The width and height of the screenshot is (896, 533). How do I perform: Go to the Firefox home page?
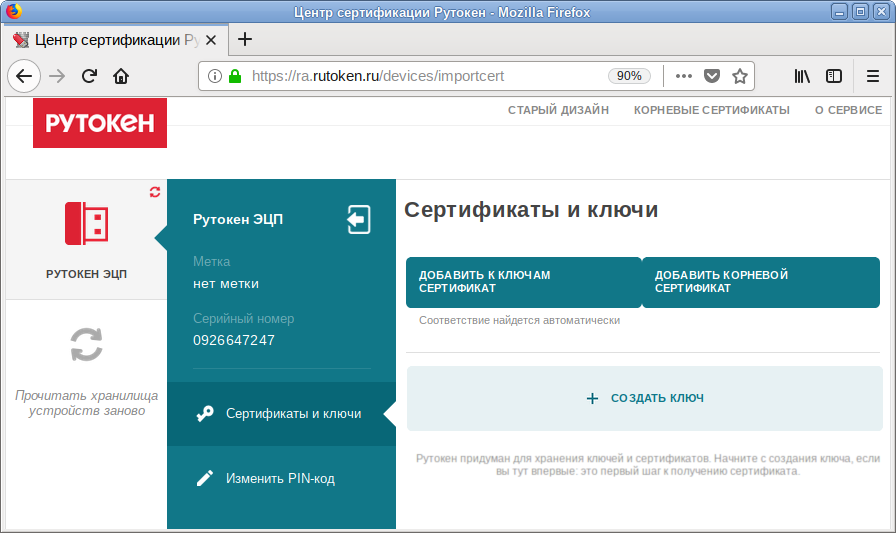click(121, 76)
